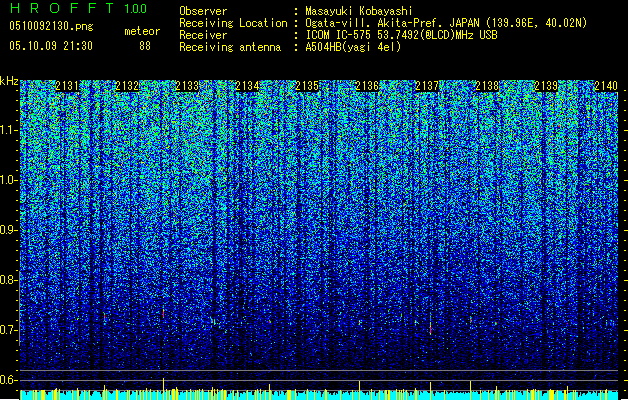Viewport: 629px width, 400px height.
Task: Click the Receiving antenna label
Action: click(x=230, y=47)
